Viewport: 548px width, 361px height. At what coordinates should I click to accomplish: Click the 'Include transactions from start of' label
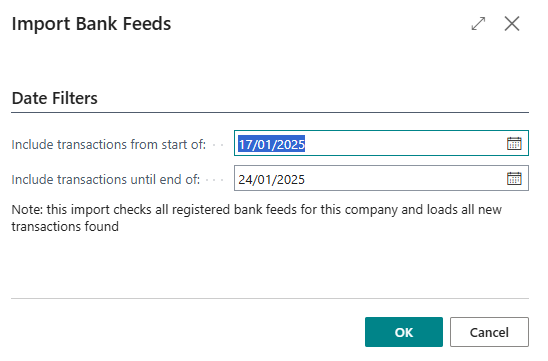click(109, 144)
